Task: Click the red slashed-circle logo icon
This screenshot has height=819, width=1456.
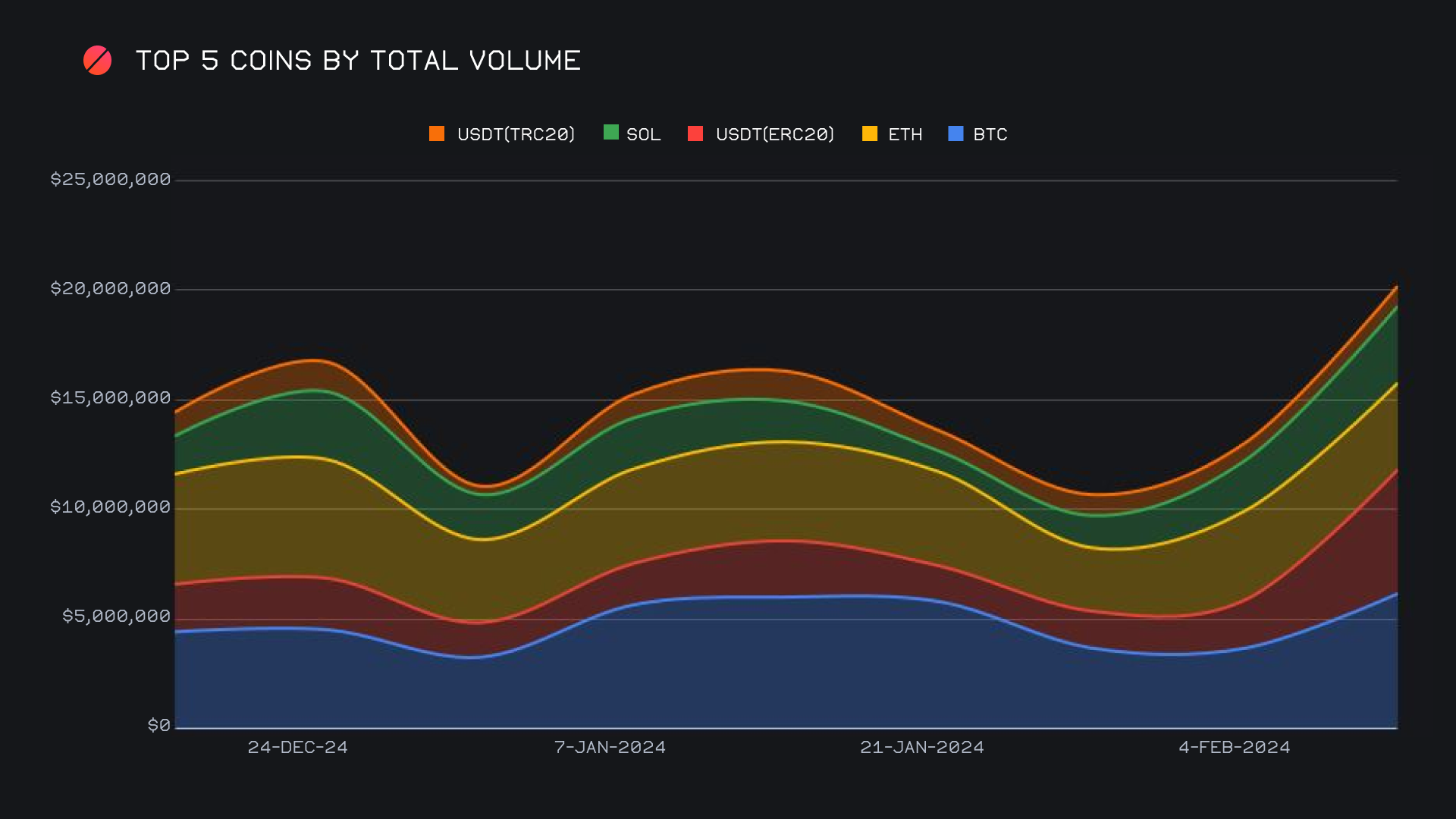Action: (x=97, y=61)
